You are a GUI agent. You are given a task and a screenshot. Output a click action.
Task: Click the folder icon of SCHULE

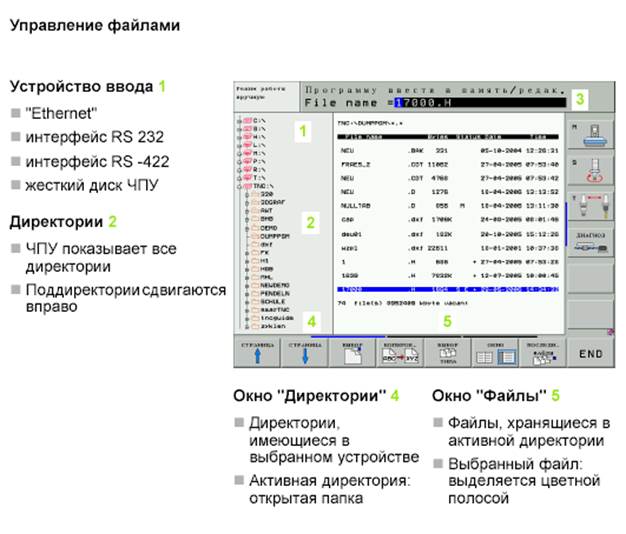256,301
